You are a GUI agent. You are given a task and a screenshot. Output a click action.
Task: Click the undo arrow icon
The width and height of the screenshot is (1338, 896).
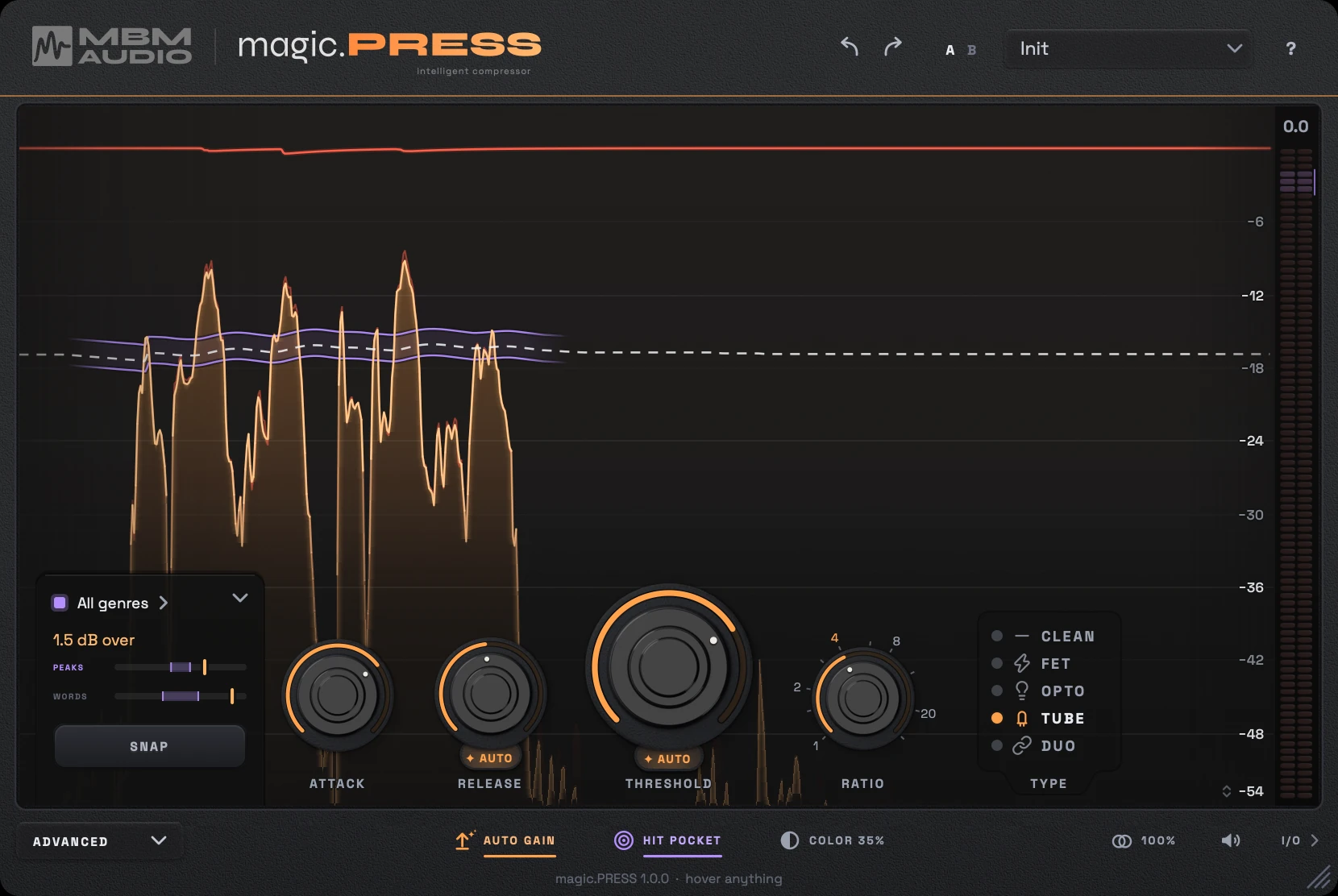point(850,47)
